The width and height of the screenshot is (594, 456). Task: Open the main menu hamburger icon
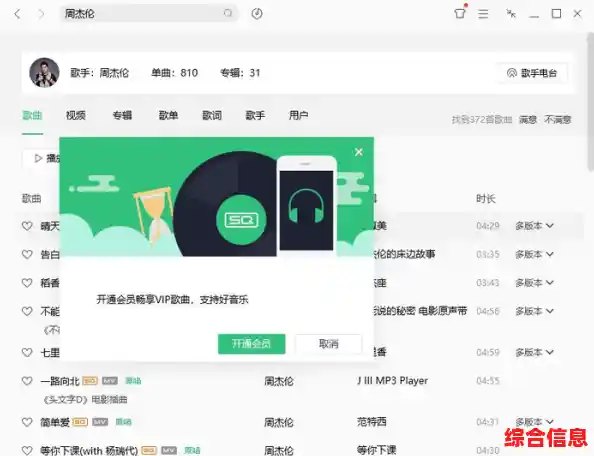[x=483, y=14]
